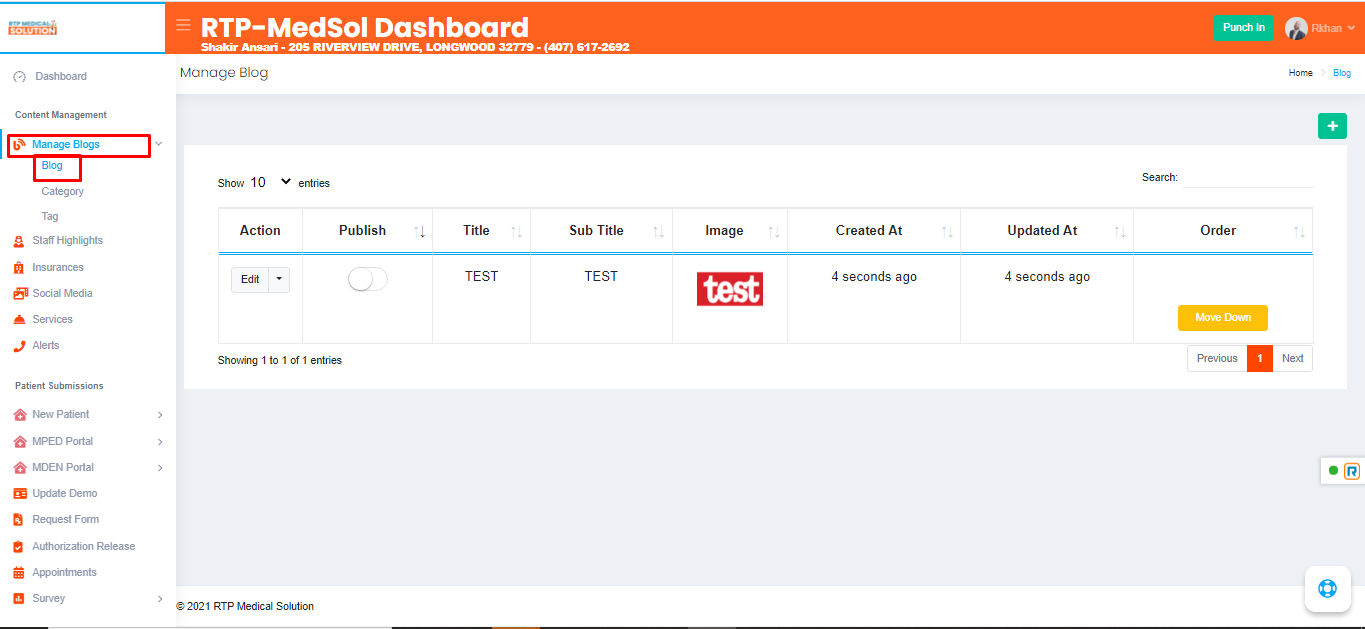Click the New Patient home icon
Image resolution: width=1365 pixels, height=629 pixels.
[19, 415]
